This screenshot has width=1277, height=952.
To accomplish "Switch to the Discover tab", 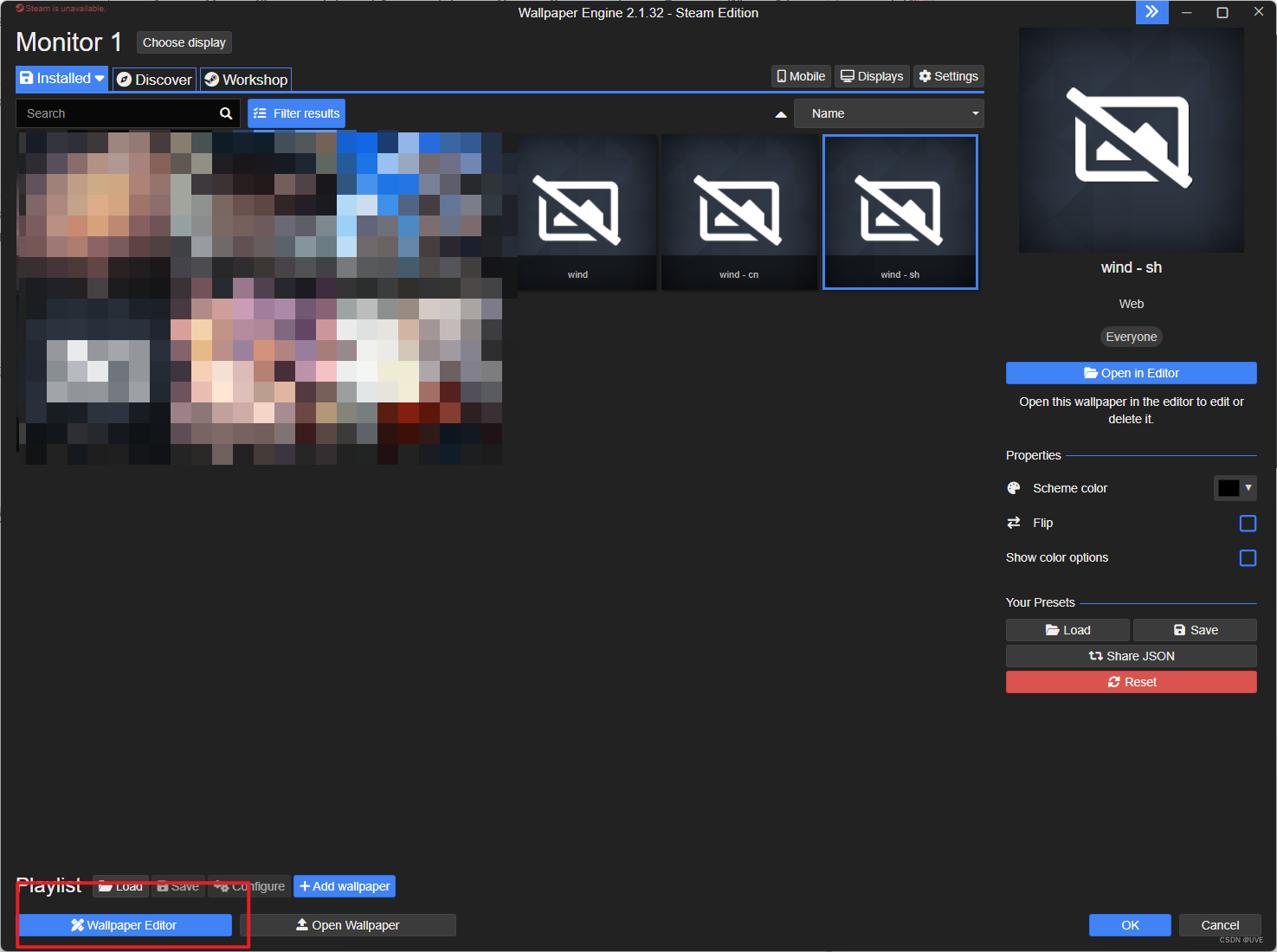I will pos(154,80).
